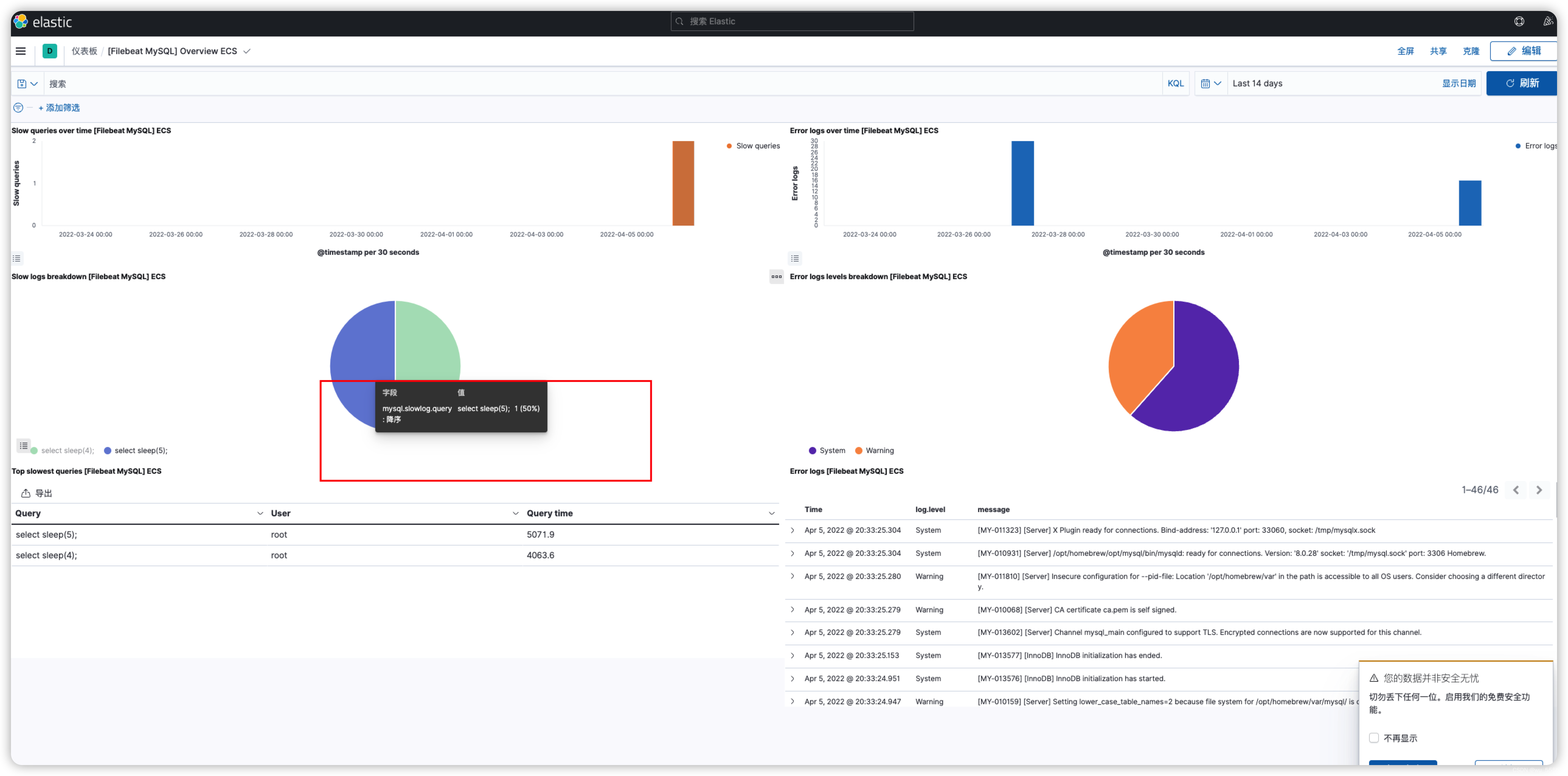The width and height of the screenshot is (1568, 776).
Task: Click 全屏 in the top menu
Action: tap(1405, 51)
